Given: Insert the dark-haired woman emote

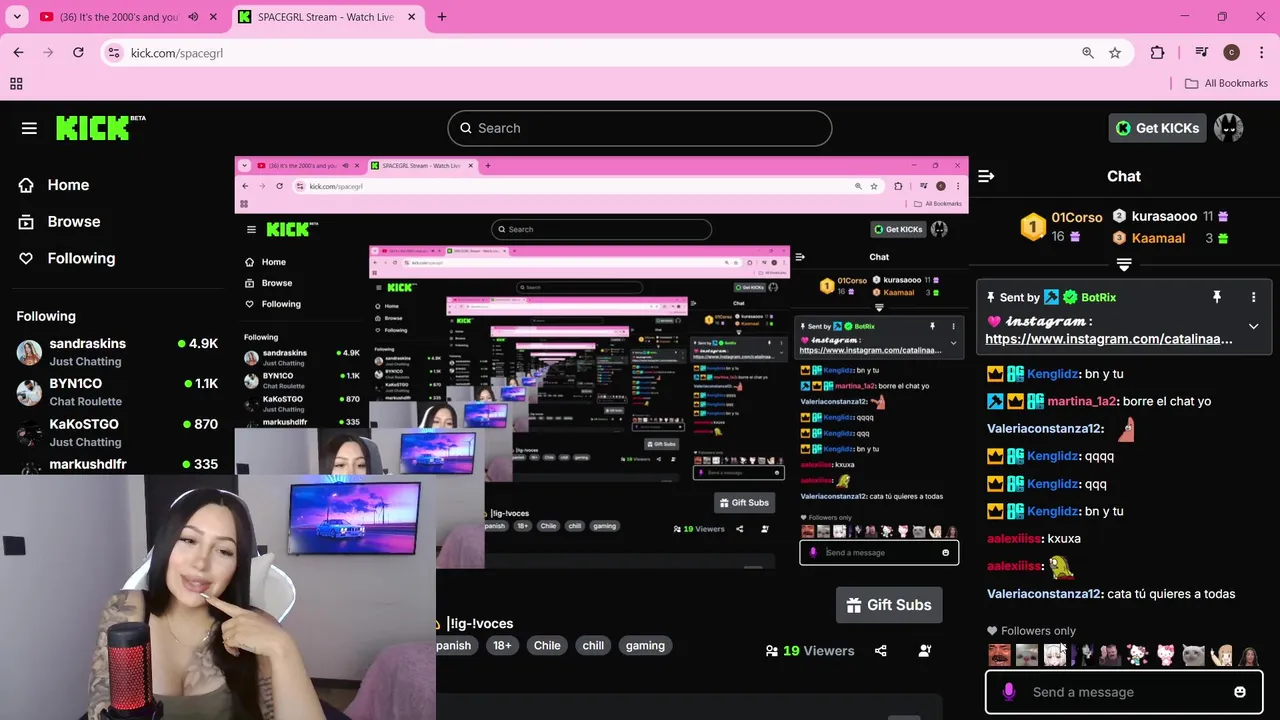Looking at the screenshot, I should 1249,656.
